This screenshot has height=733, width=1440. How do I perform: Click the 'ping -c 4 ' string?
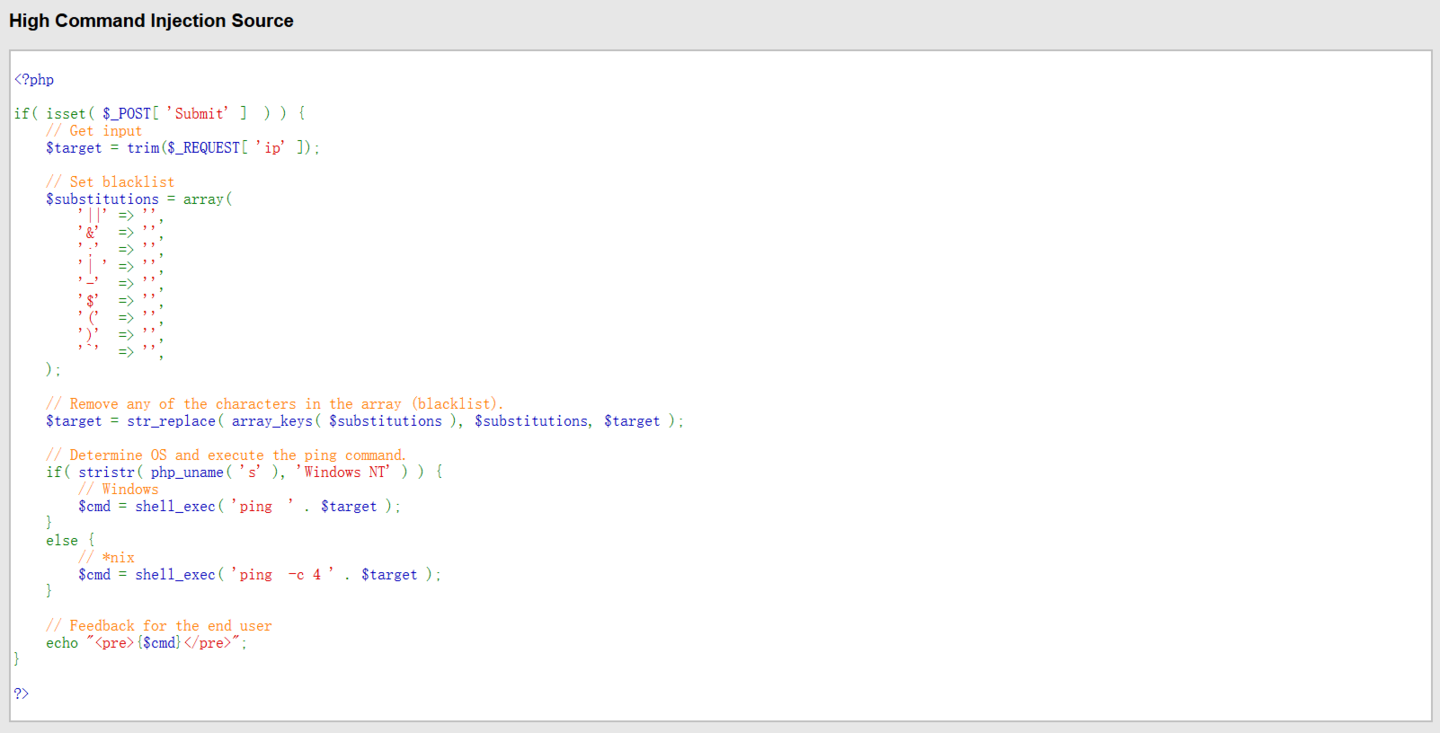click(281, 575)
